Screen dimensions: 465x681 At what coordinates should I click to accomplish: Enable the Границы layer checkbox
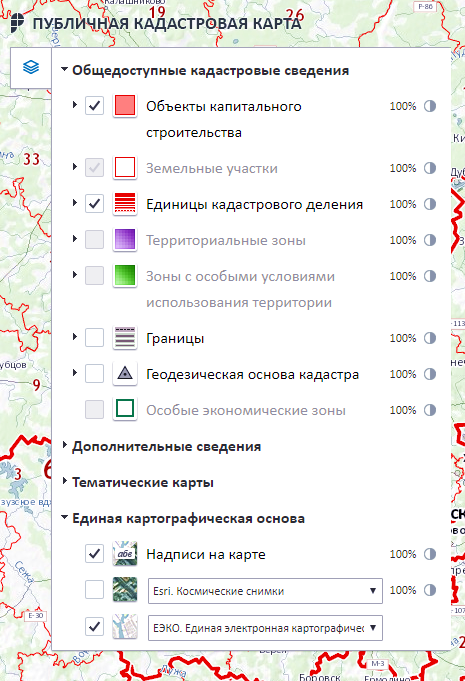tap(94, 337)
